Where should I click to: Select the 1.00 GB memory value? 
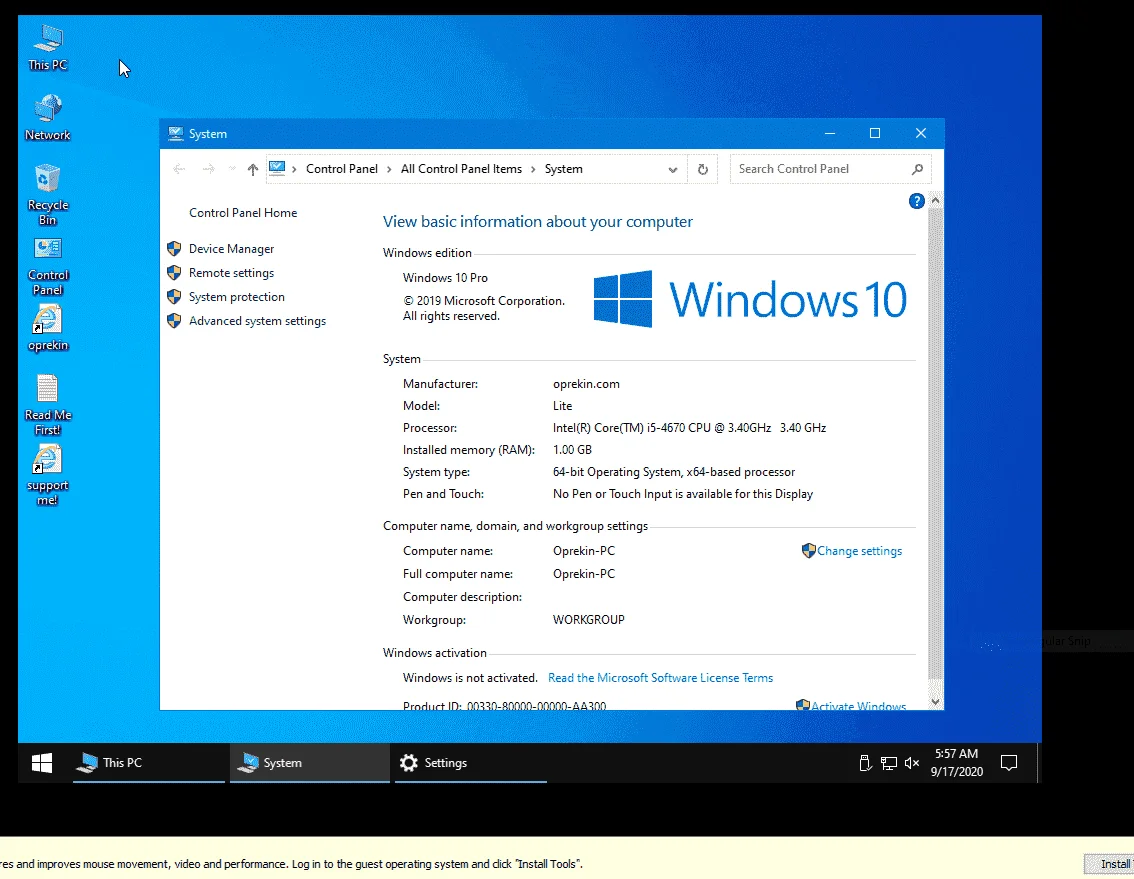point(572,450)
